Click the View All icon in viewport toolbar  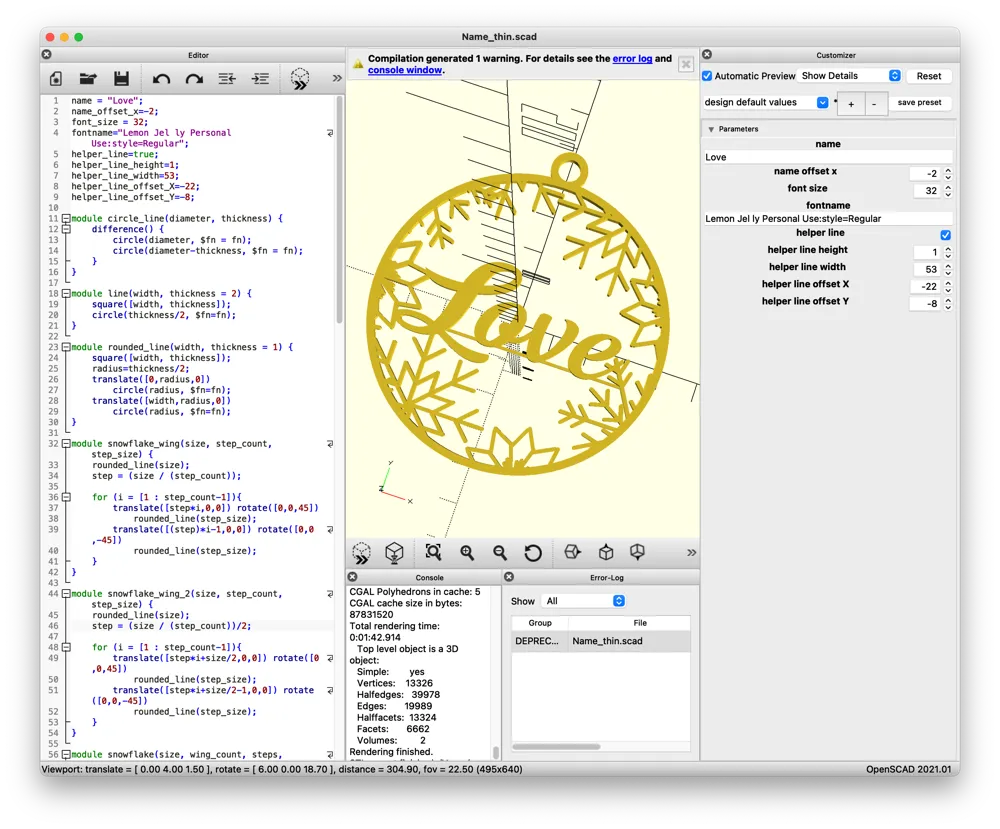pos(433,552)
